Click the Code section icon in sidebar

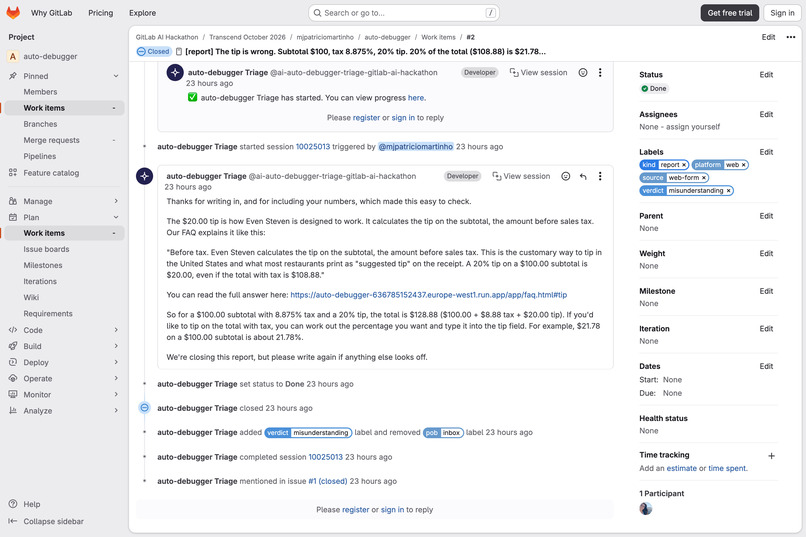pyautogui.click(x=13, y=330)
